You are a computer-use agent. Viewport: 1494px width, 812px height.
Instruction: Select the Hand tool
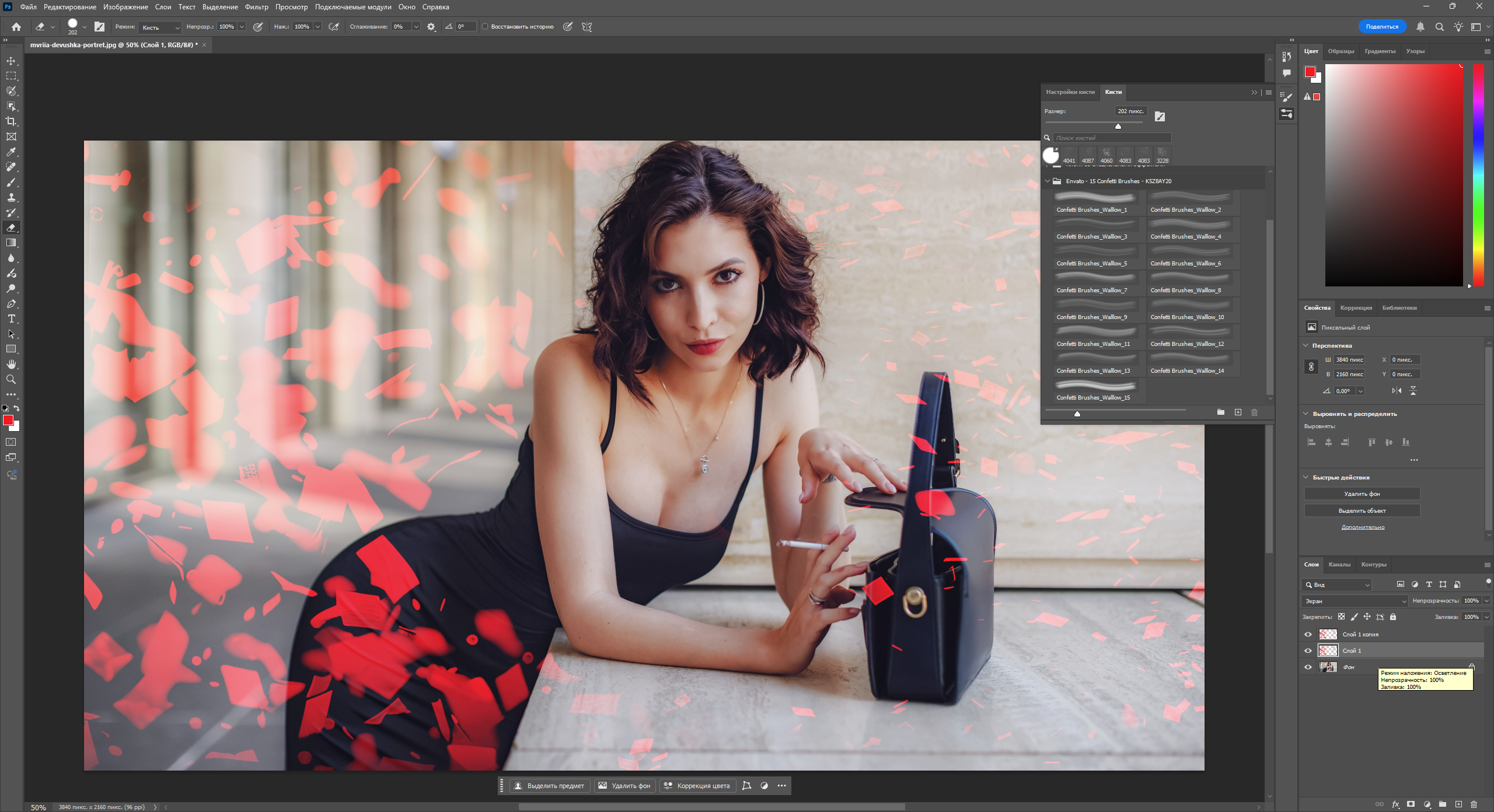[x=11, y=364]
